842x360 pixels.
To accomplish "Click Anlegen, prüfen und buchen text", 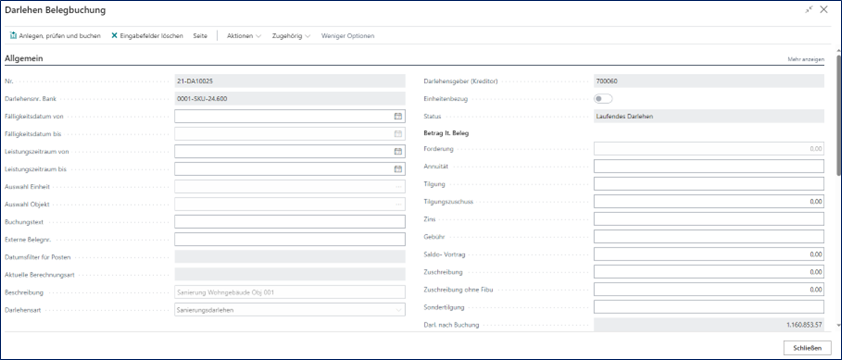I will tap(60, 36).
